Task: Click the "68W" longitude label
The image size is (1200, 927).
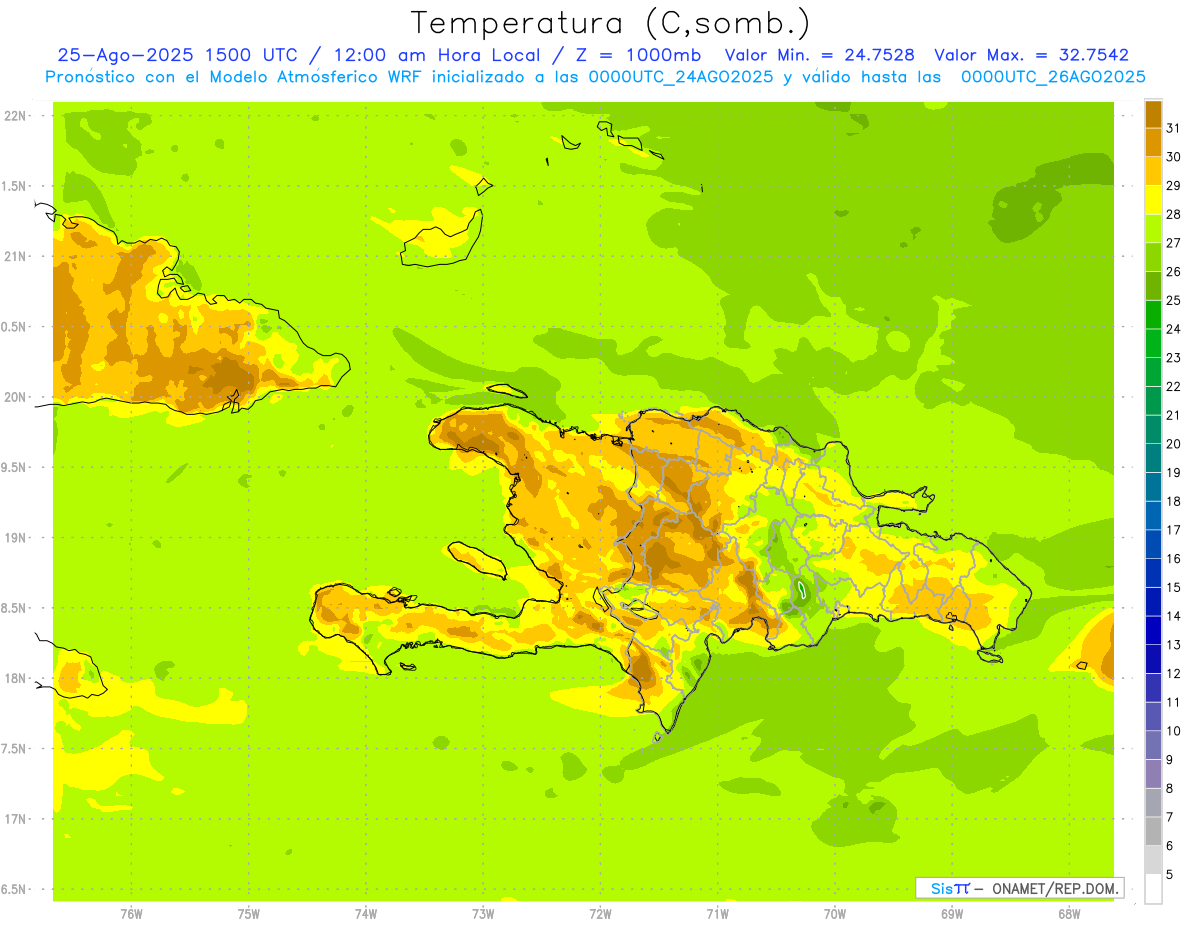Action: pyautogui.click(x=1069, y=913)
